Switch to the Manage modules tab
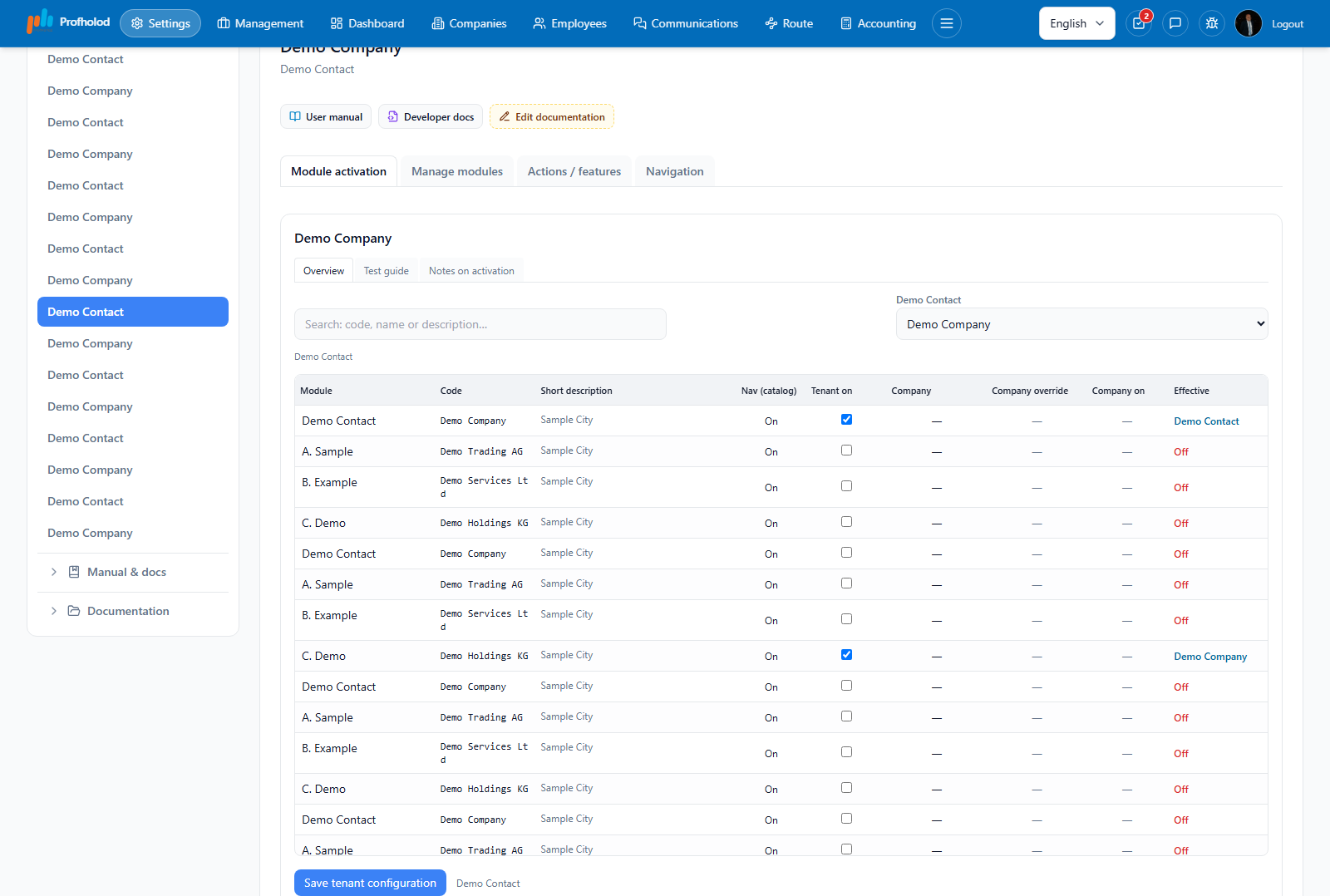The height and width of the screenshot is (896, 1330). (457, 171)
